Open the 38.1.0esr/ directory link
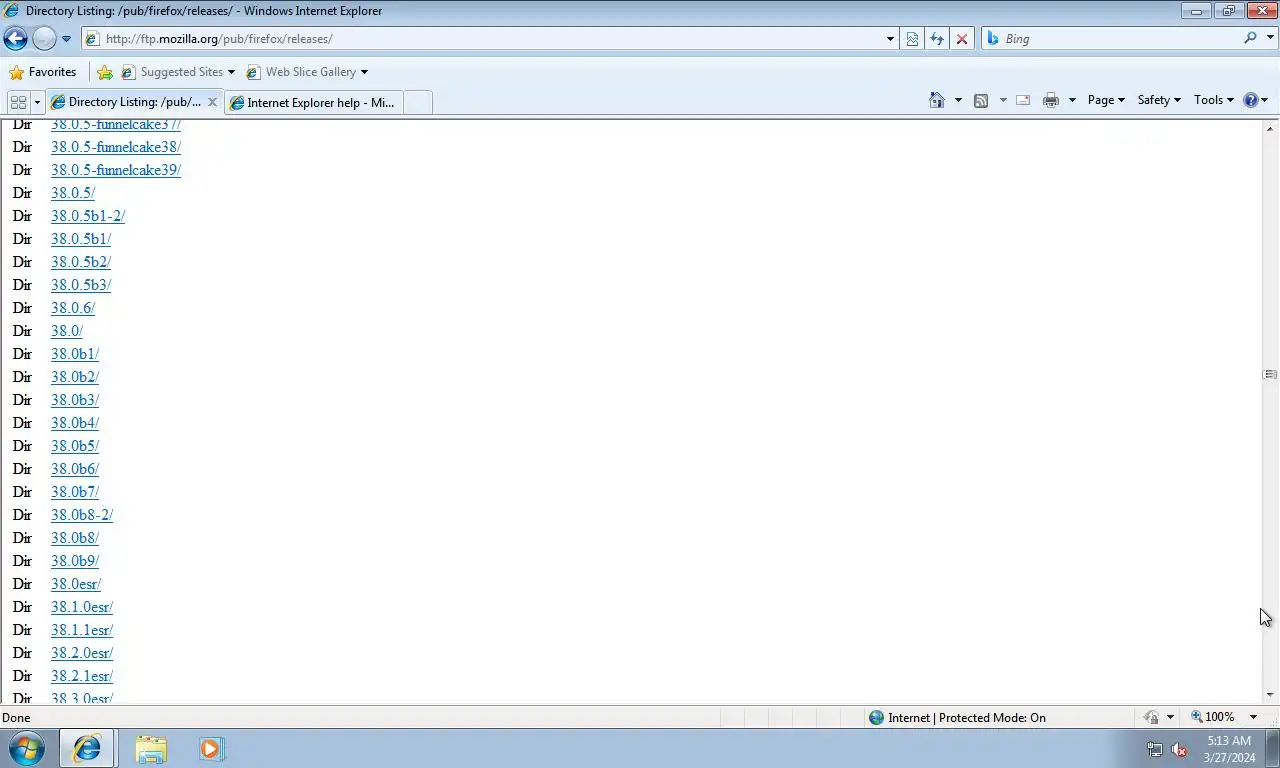 coord(82,607)
